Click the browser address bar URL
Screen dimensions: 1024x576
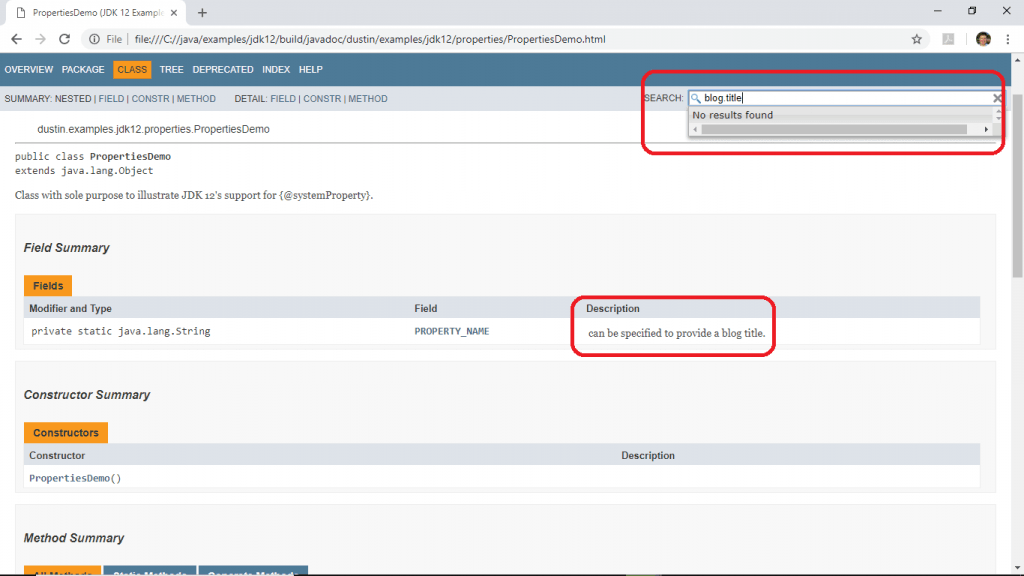pos(370,39)
